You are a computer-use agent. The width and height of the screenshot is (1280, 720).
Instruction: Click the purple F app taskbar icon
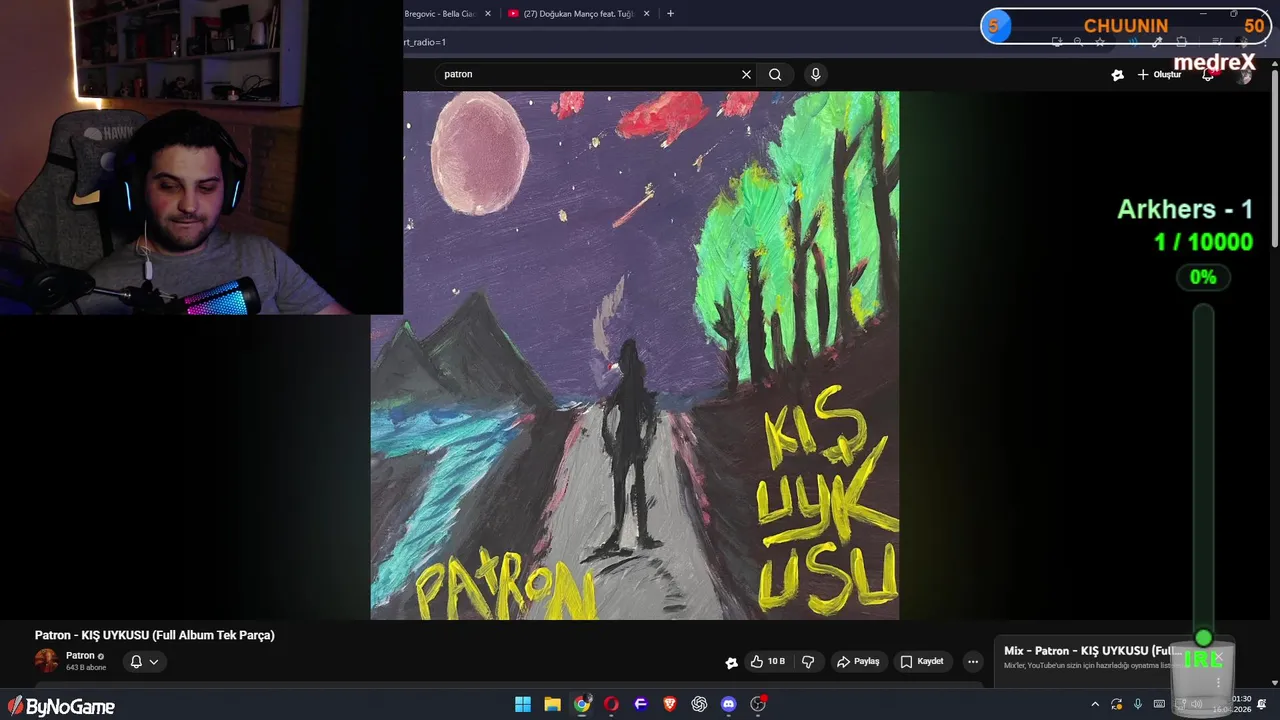[641, 704]
